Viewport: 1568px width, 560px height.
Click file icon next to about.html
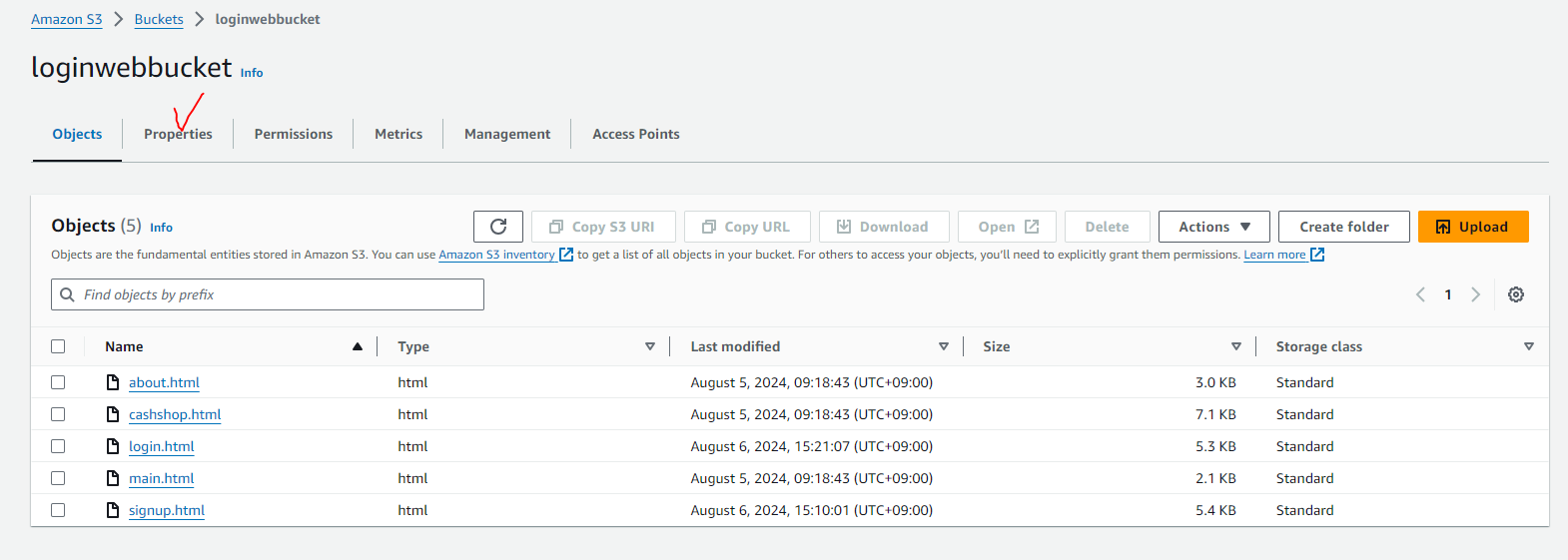click(113, 382)
